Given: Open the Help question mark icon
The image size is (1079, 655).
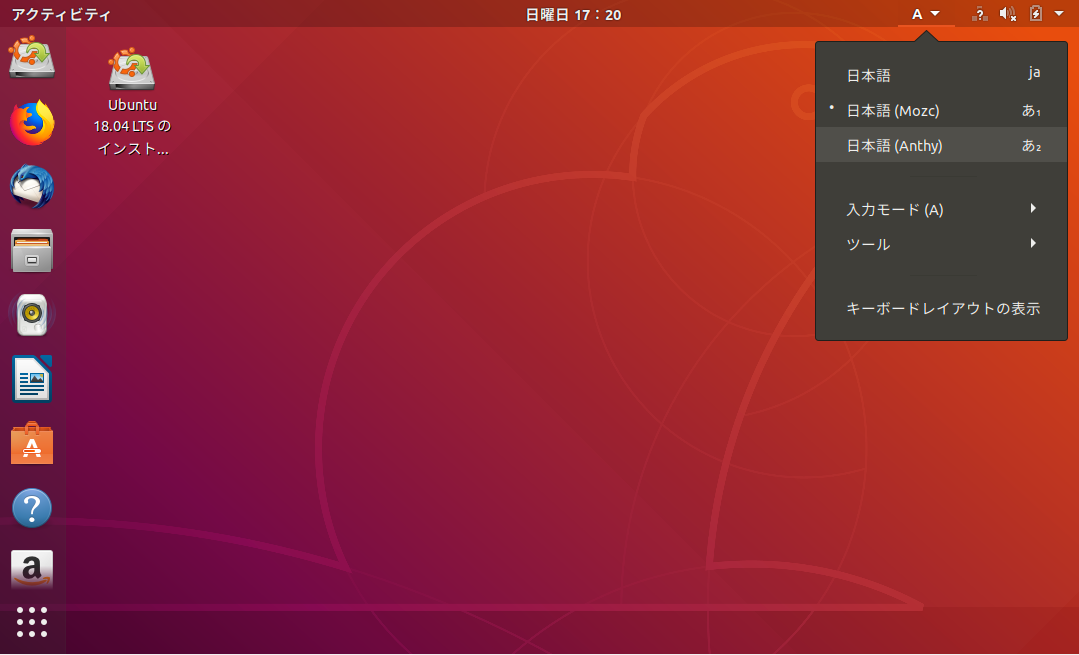Looking at the screenshot, I should coord(32,508).
